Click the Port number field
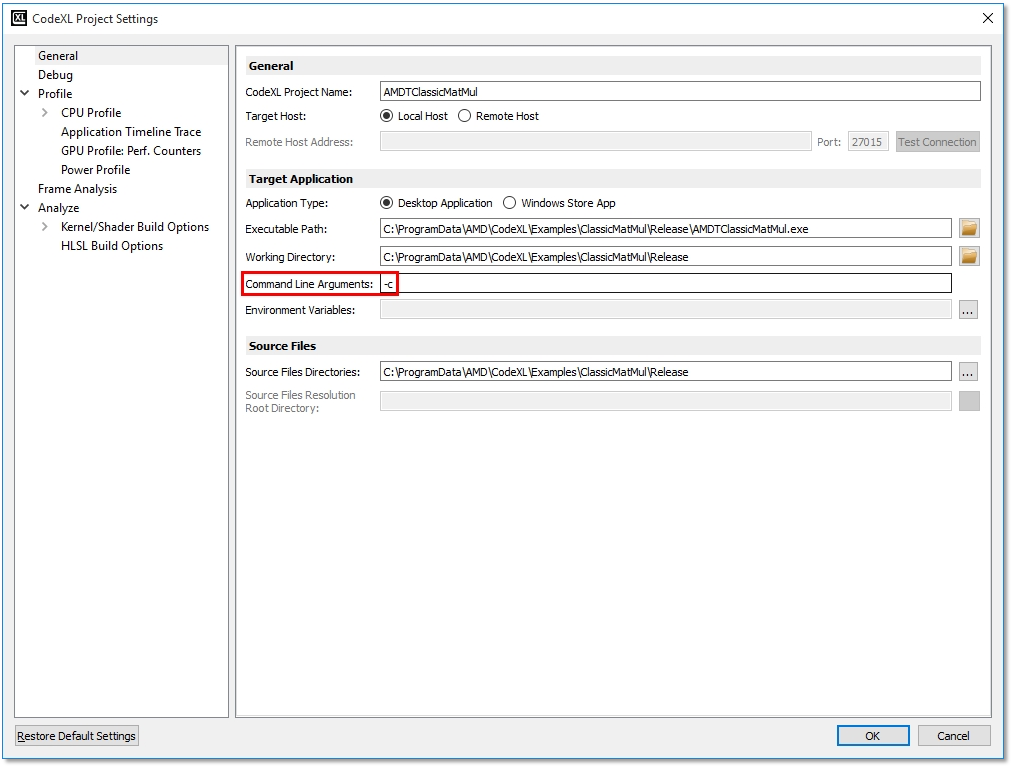1013x768 pixels. [868, 142]
